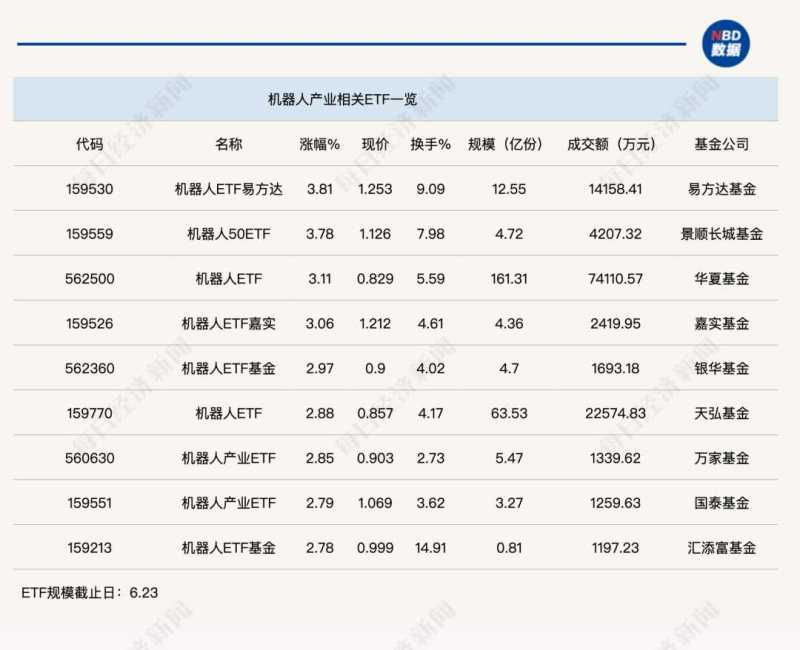Image resolution: width=800 pixels, height=650 pixels.
Task: Select name 机器人ETF易方达
Action: 229,189
